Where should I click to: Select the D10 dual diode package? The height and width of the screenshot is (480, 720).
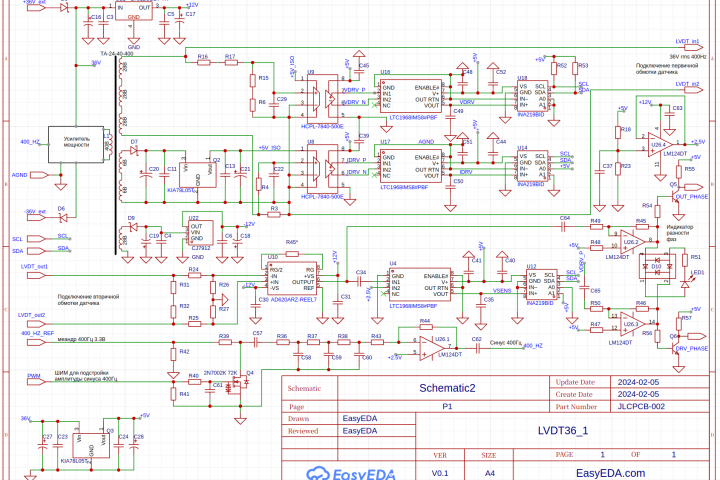tap(657, 266)
